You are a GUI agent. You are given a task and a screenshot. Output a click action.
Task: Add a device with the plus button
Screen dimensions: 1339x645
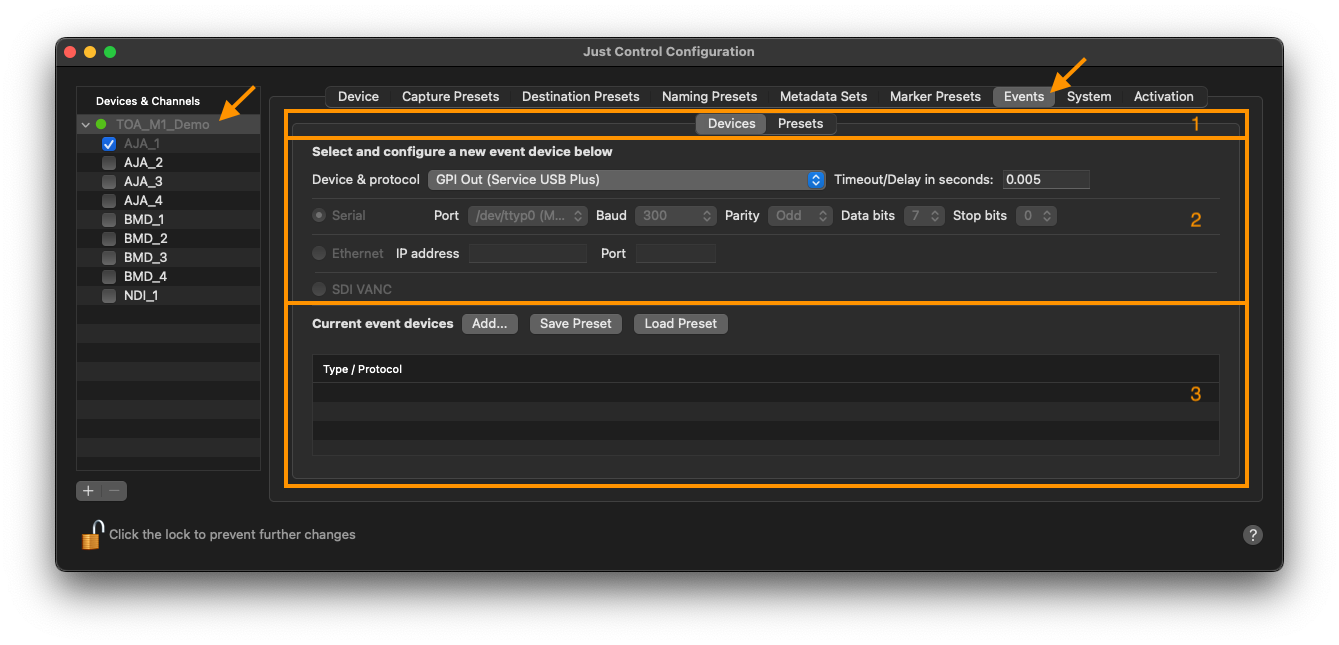89,491
